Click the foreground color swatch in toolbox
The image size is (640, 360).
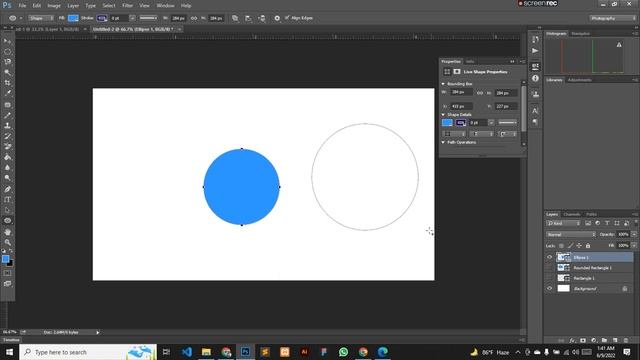[5, 259]
